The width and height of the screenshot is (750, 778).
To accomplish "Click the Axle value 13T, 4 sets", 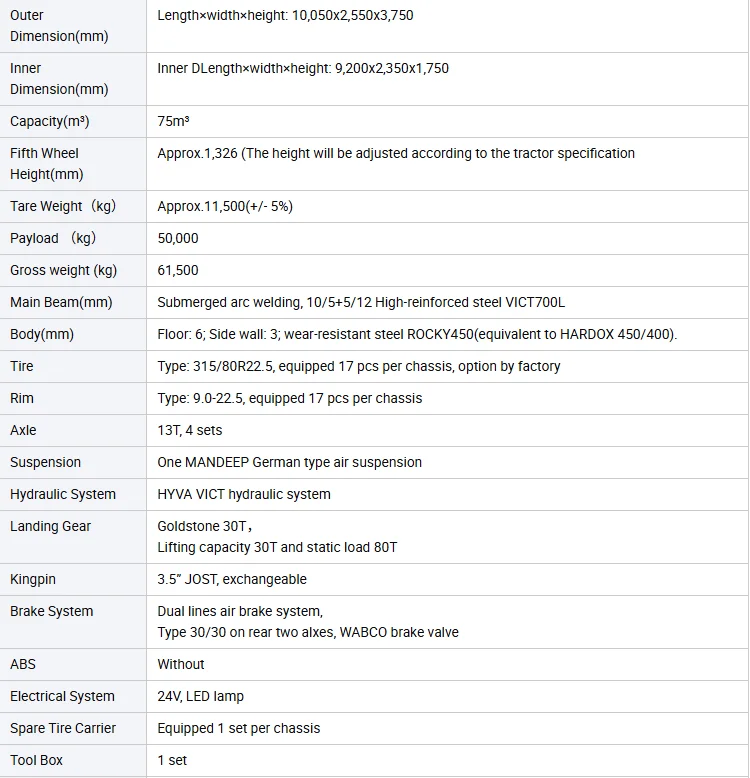I will 190,430.
